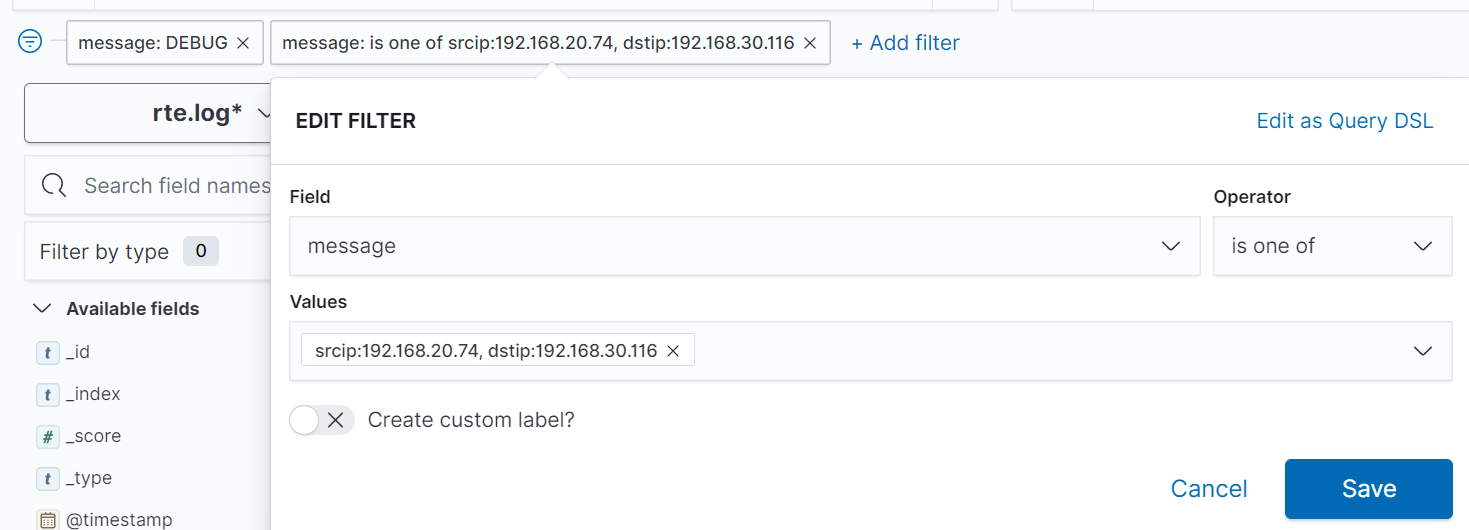Click the @timestamp date type icon

tap(47, 520)
